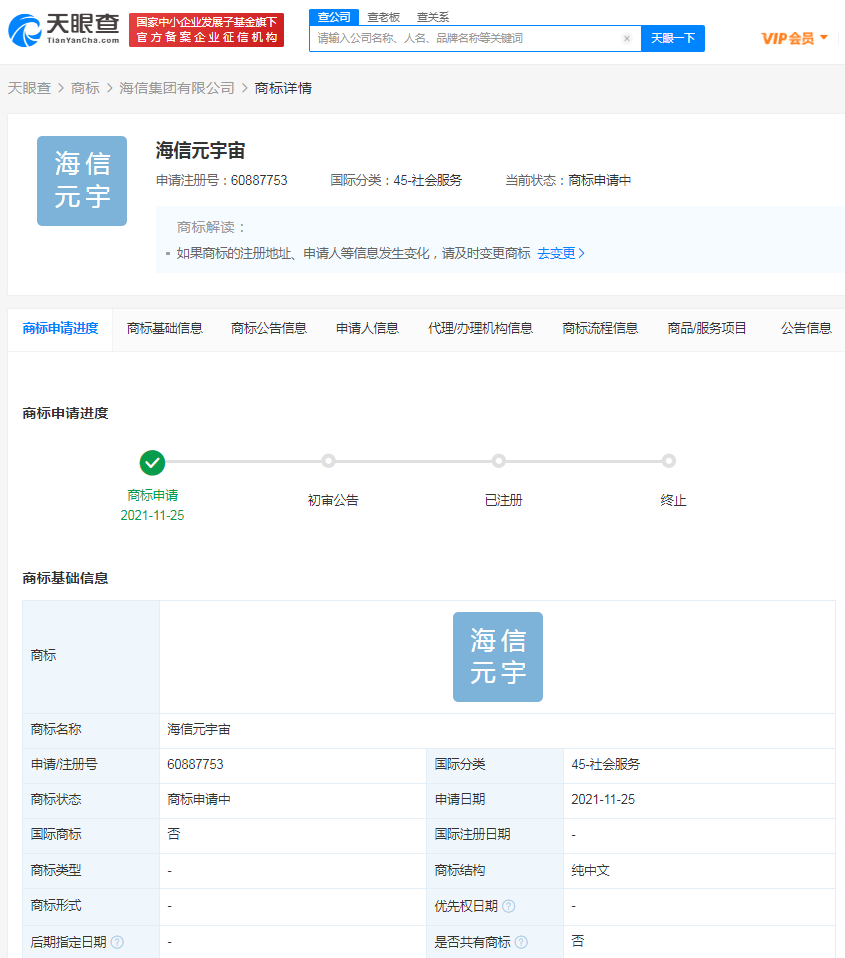This screenshot has height=958, width=845.
Task: Switch to the 商标公告信息 tab
Action: click(x=268, y=327)
